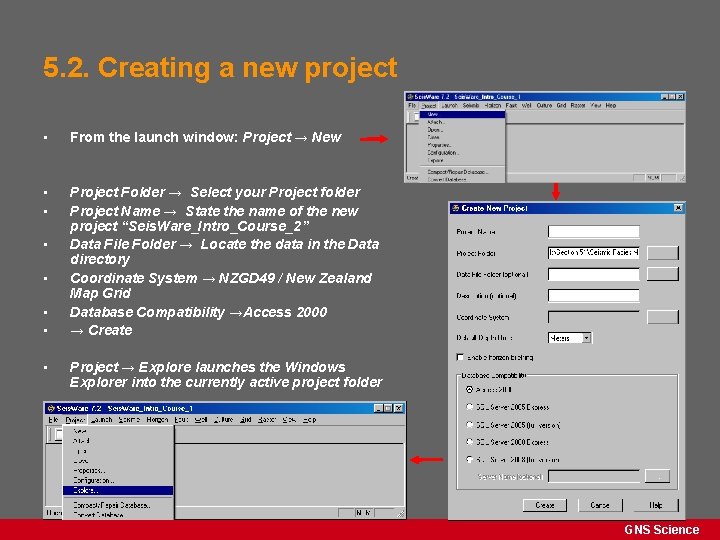Open the Well menu in the lower SeisWare window

(x=201, y=420)
